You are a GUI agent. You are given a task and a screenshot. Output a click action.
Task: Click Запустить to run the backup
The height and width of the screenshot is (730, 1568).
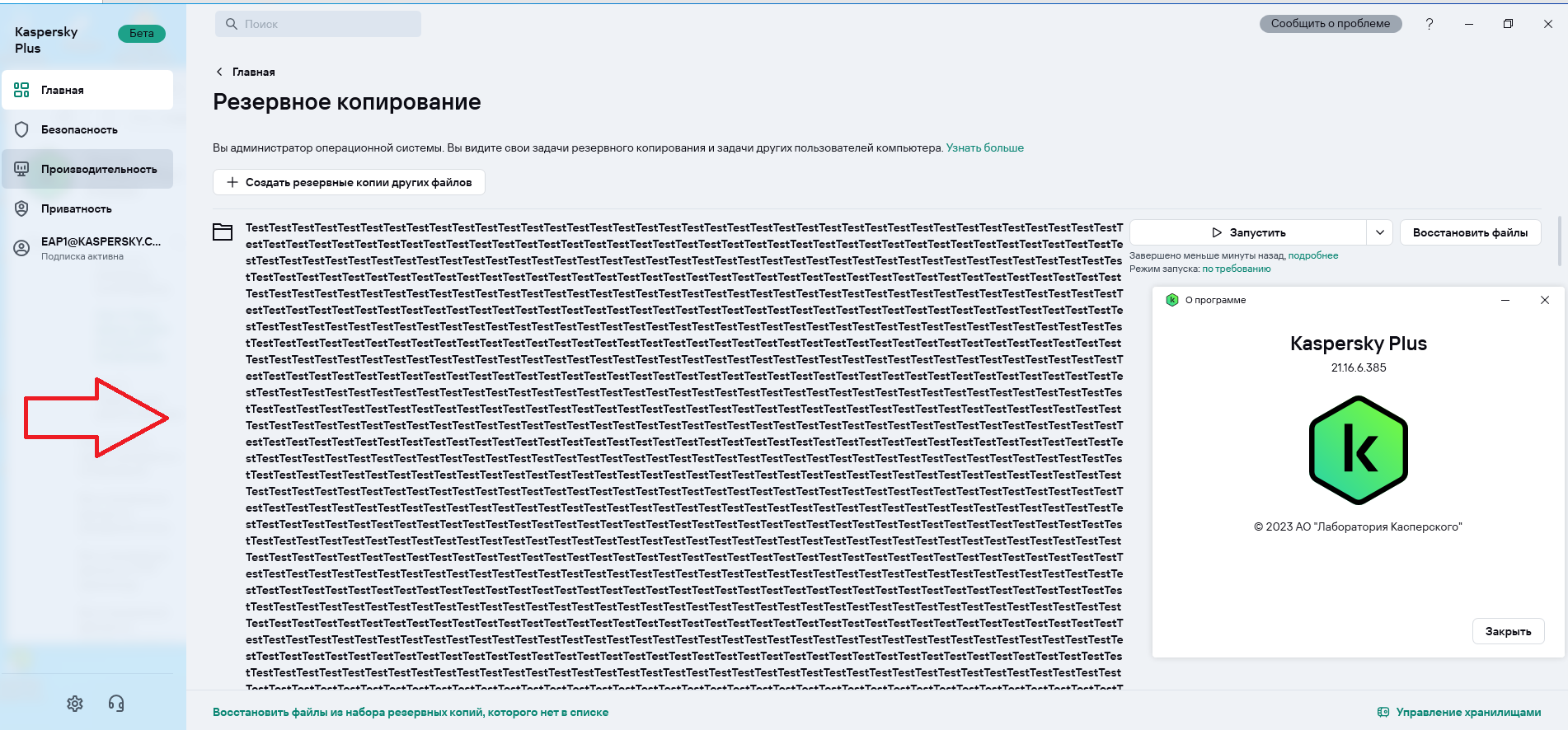[1248, 232]
